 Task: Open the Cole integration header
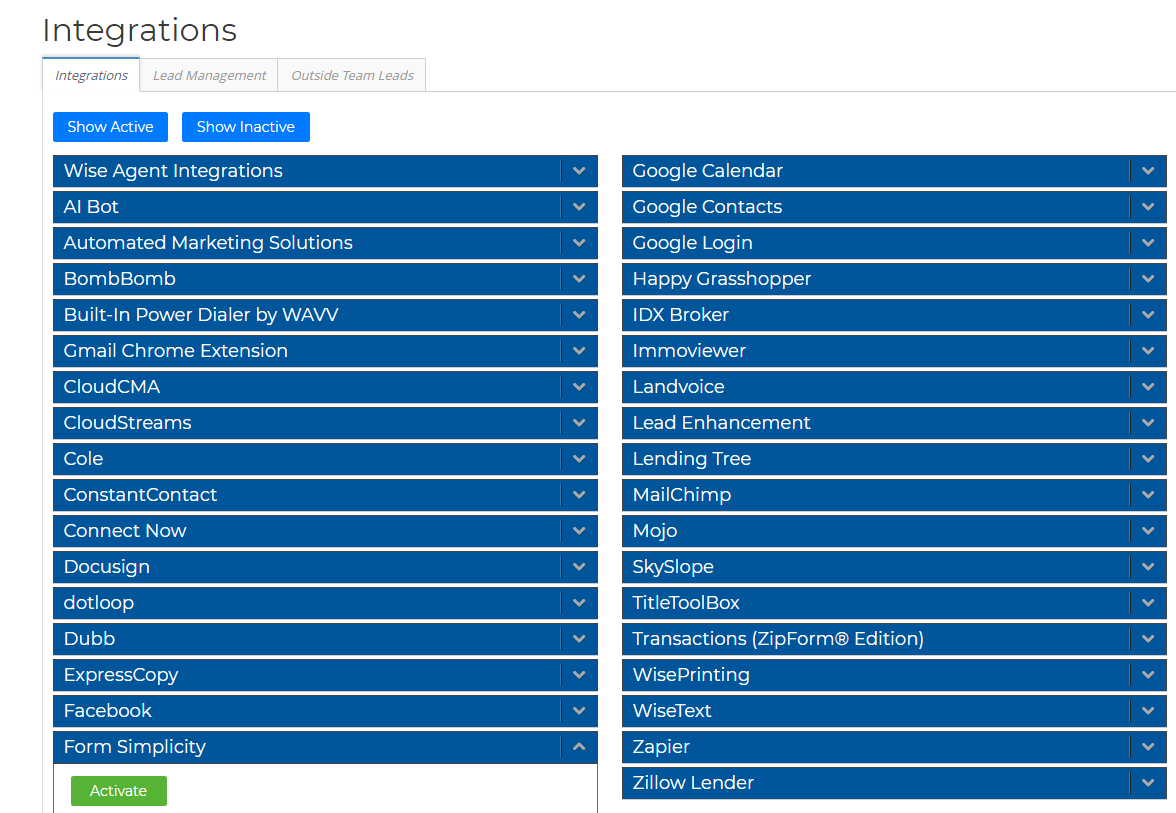[325, 458]
